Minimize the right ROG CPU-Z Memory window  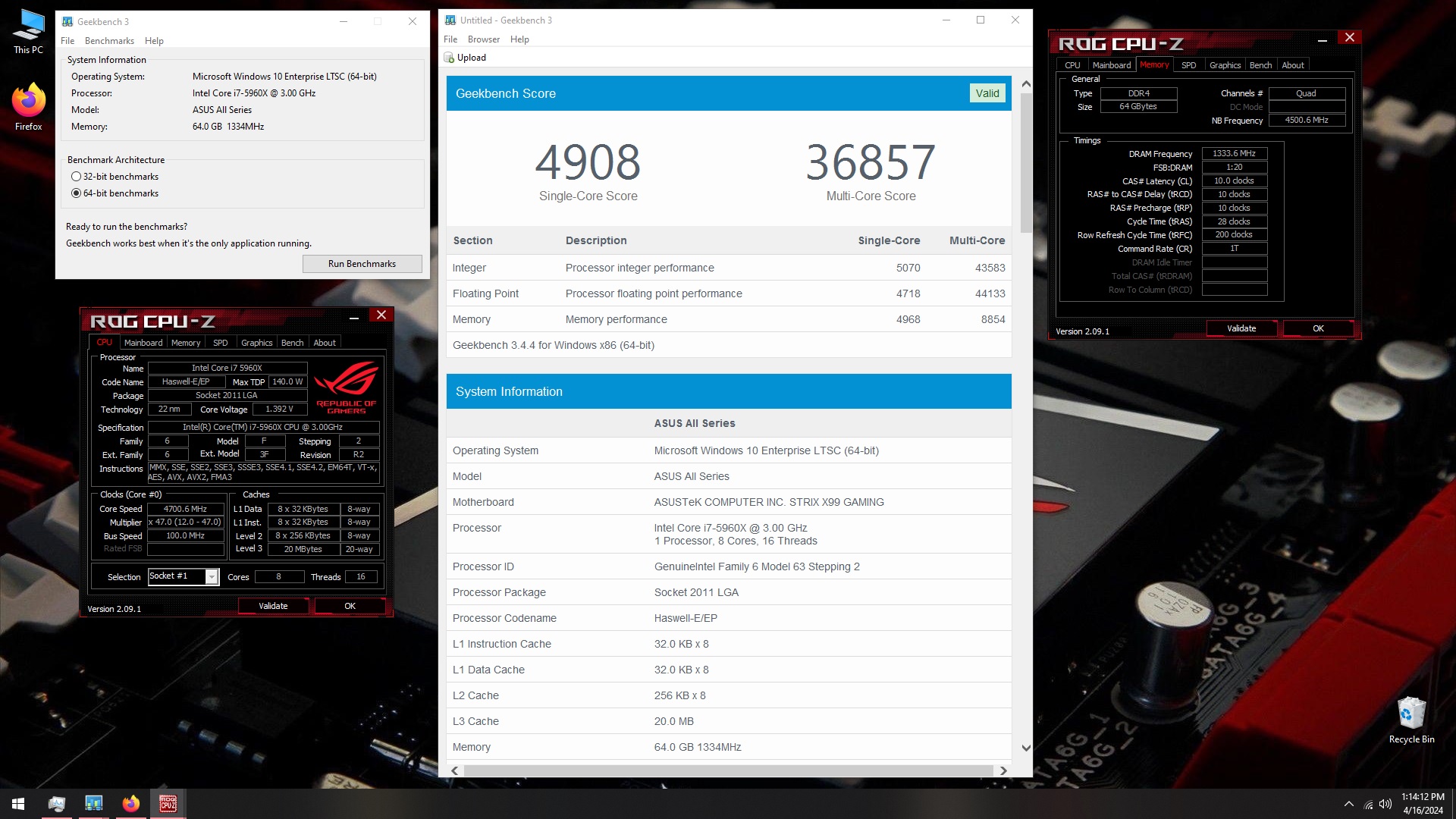[x=1322, y=39]
